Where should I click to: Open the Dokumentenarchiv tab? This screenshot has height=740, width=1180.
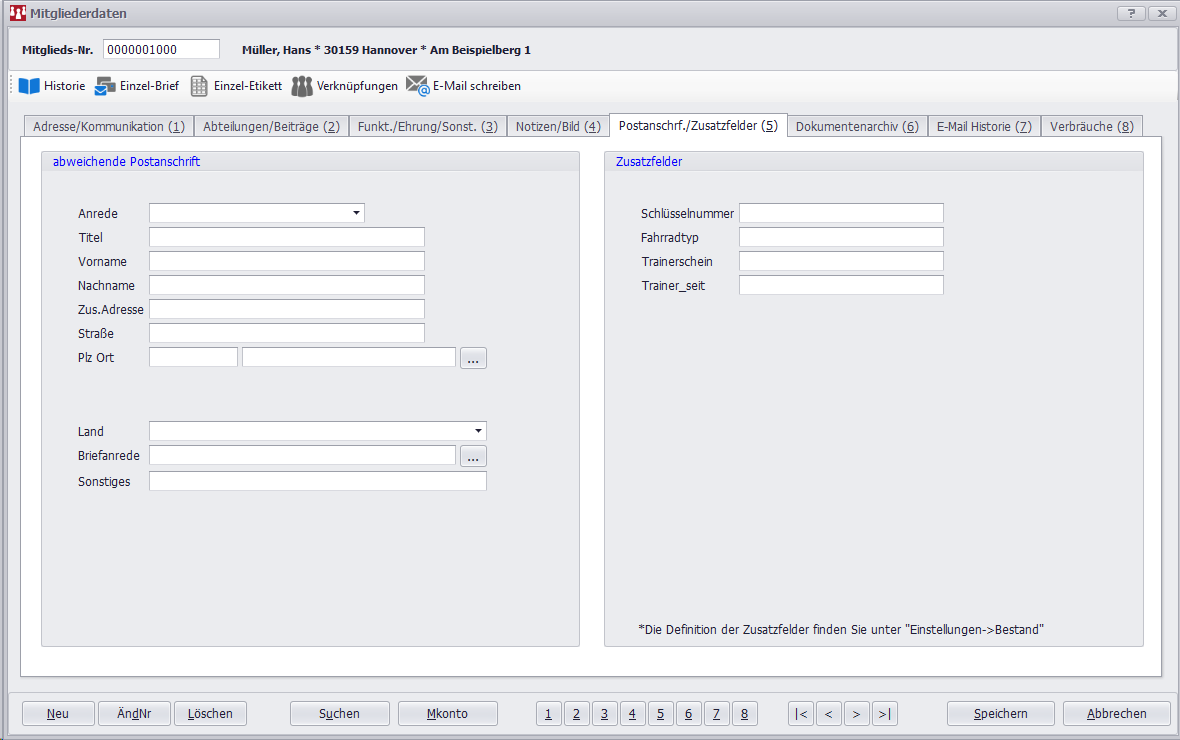point(856,127)
